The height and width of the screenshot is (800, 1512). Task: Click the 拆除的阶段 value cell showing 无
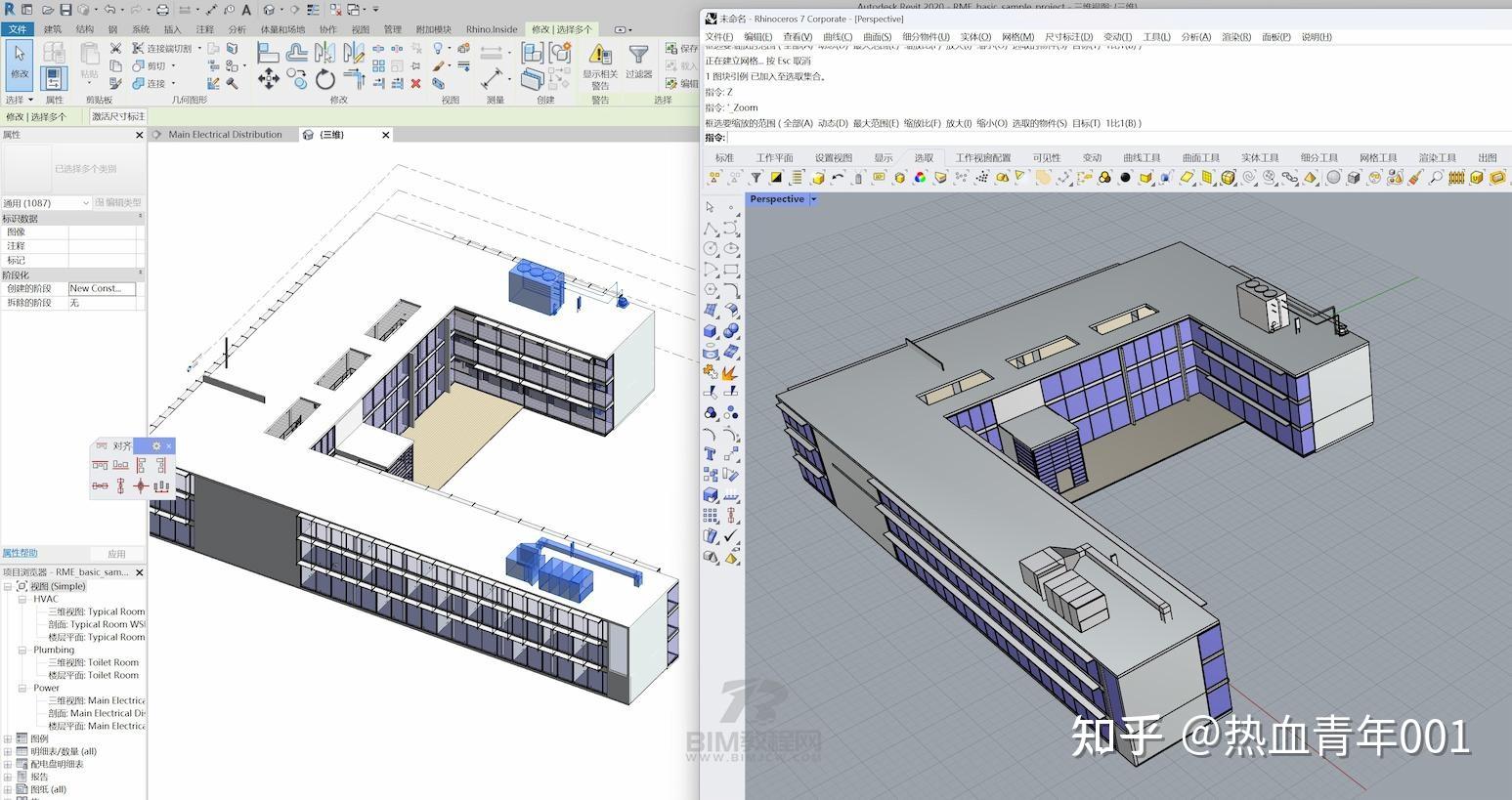click(102, 303)
